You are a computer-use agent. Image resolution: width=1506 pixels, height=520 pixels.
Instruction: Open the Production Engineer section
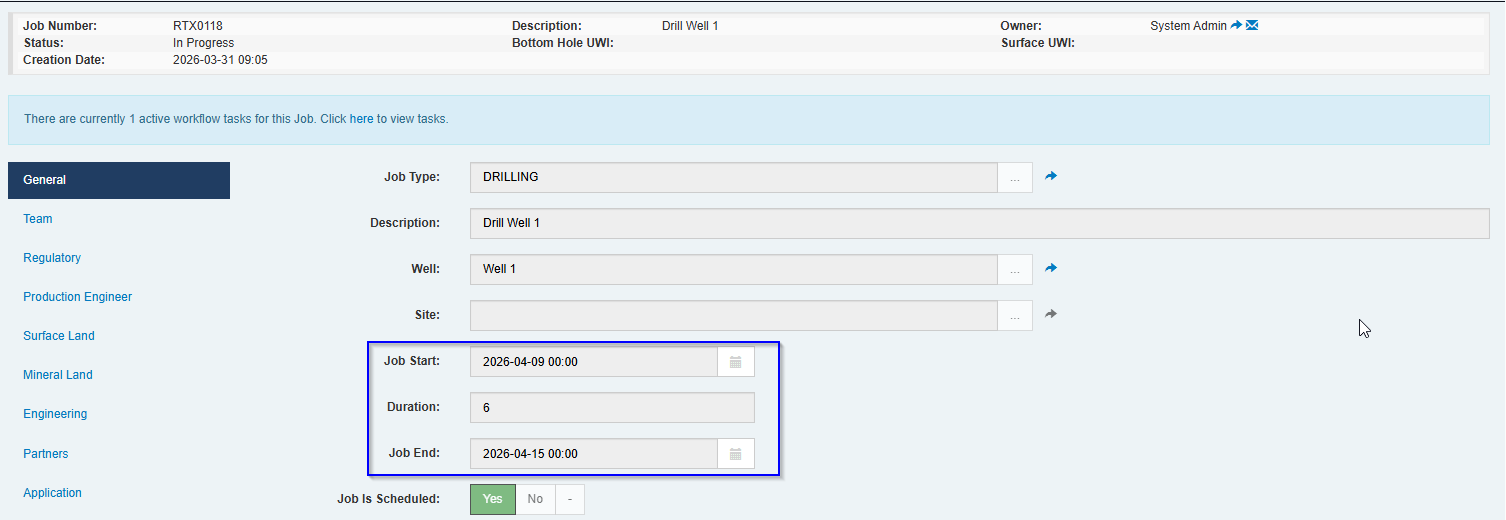(78, 297)
